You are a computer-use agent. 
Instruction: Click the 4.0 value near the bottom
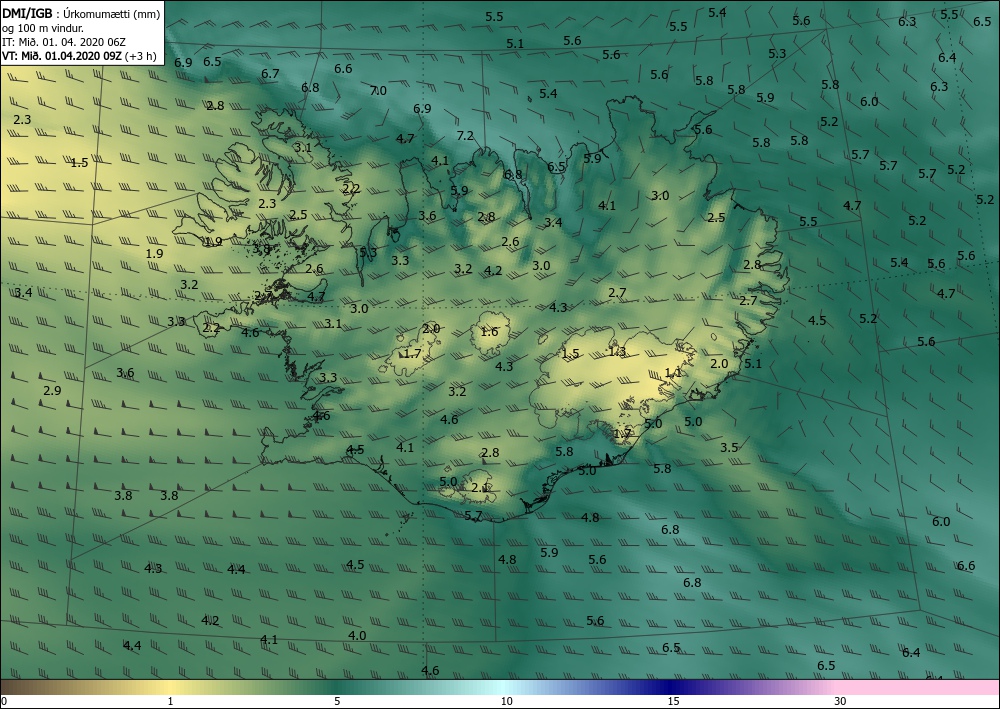[x=357, y=635]
